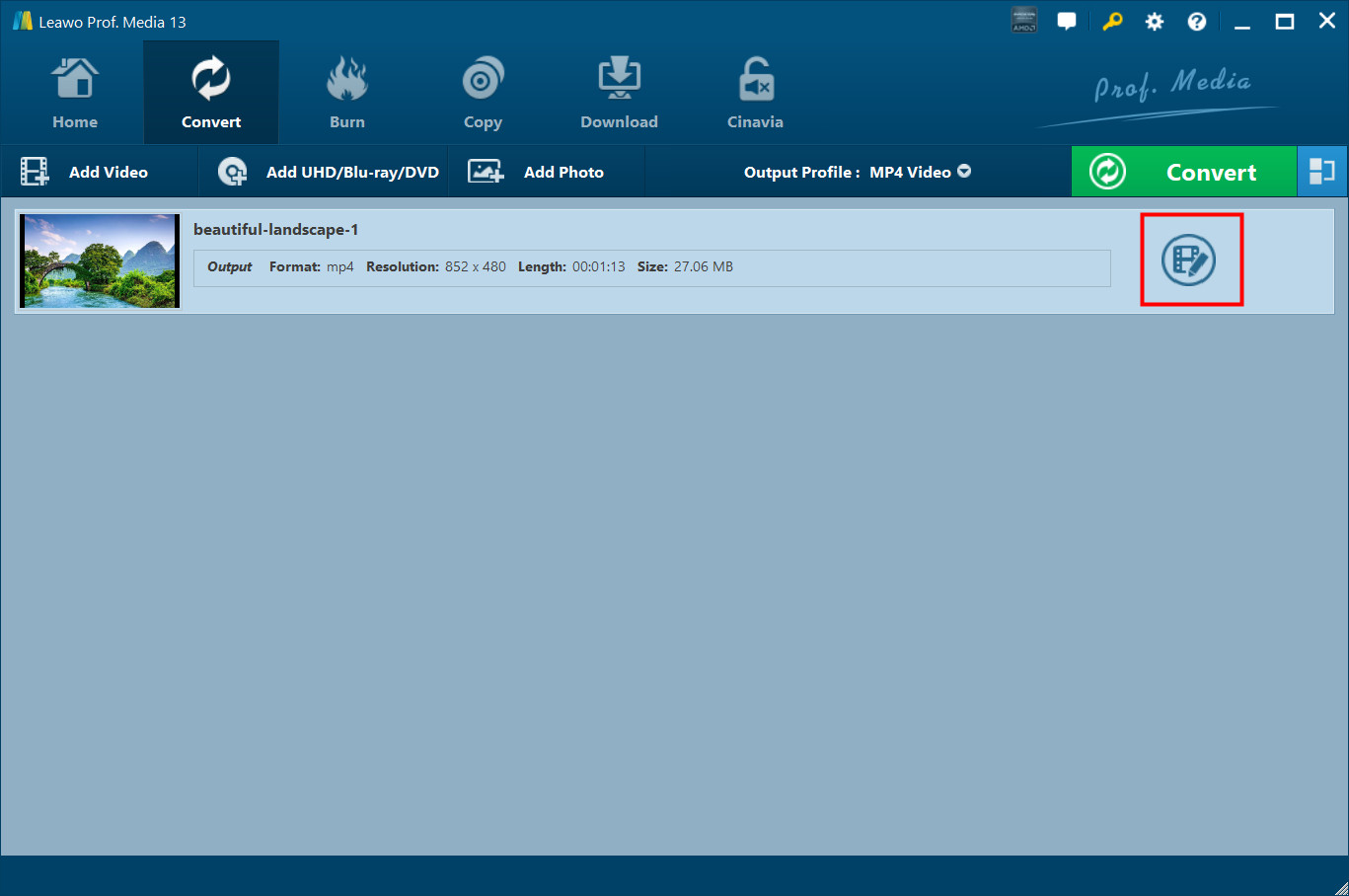The image size is (1349, 896).
Task: Click the GPU acceleration chip icon
Action: tap(1023, 21)
